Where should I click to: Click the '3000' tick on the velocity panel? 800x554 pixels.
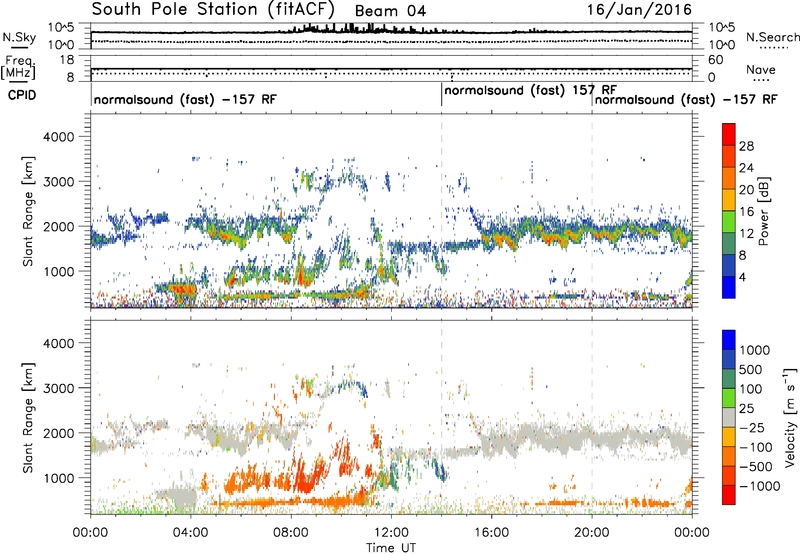pos(58,388)
